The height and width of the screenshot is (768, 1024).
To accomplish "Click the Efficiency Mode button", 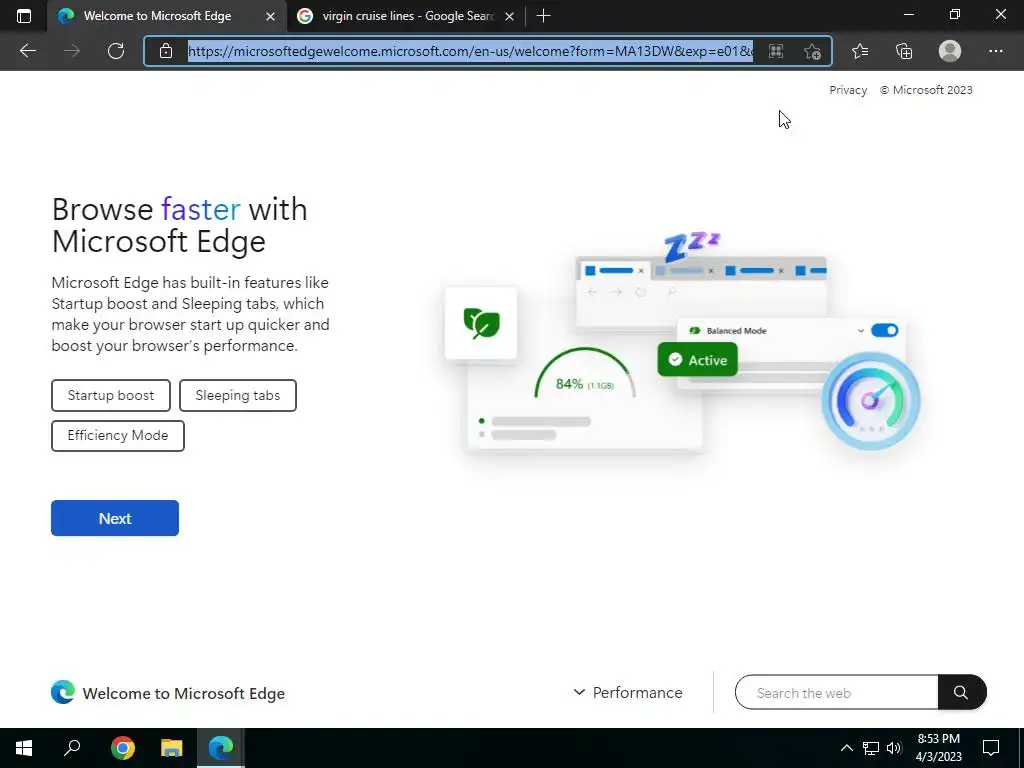I will tap(118, 436).
